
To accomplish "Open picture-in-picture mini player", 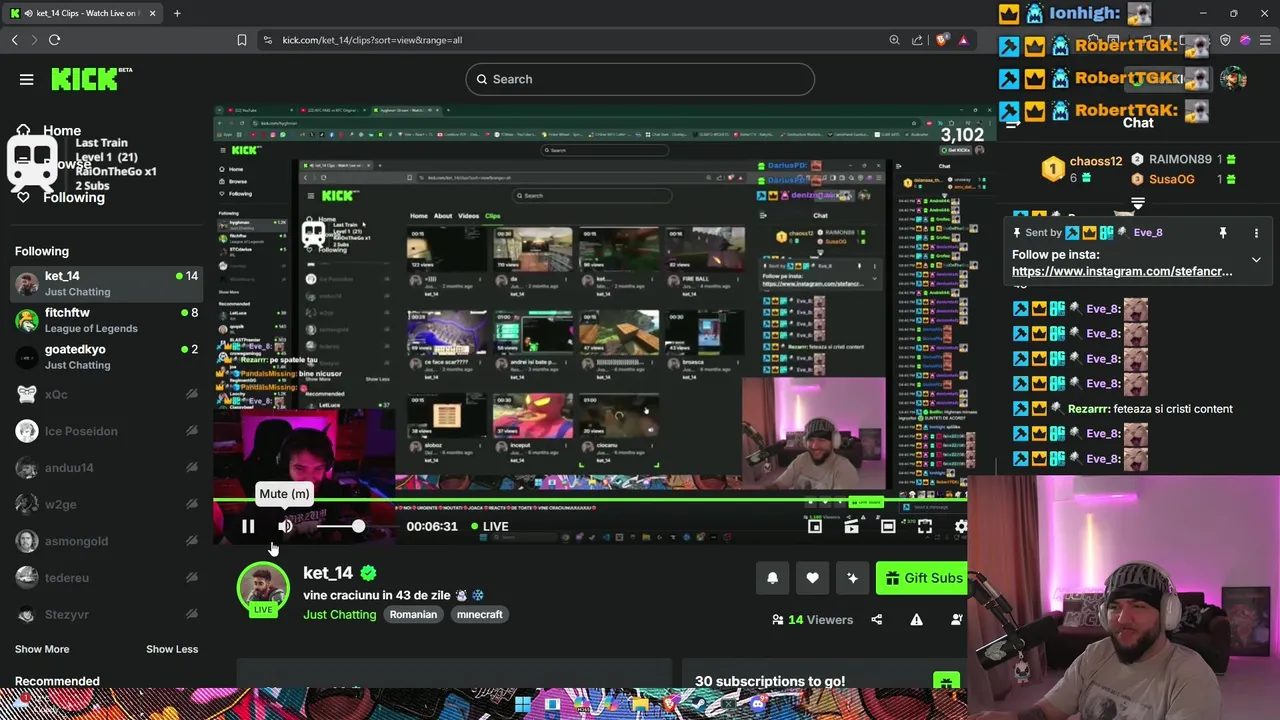I will click(815, 526).
